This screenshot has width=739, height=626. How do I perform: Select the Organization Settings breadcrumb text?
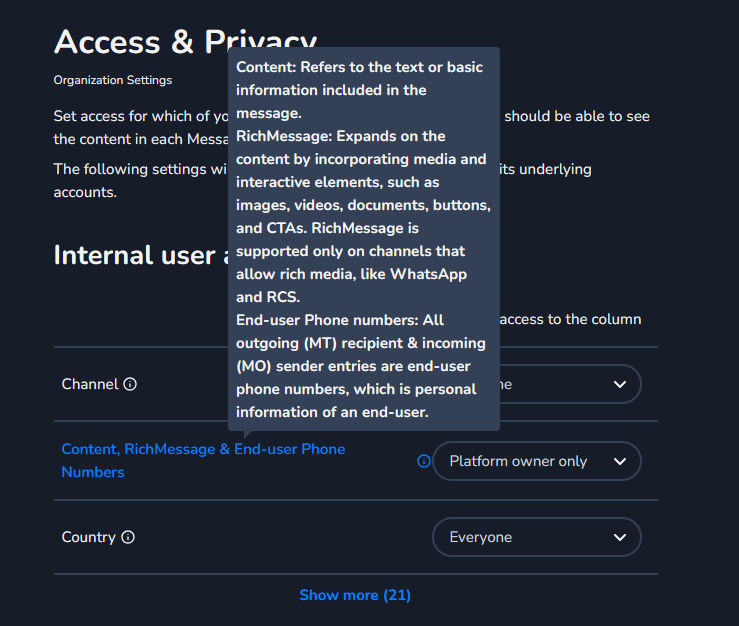pos(113,80)
